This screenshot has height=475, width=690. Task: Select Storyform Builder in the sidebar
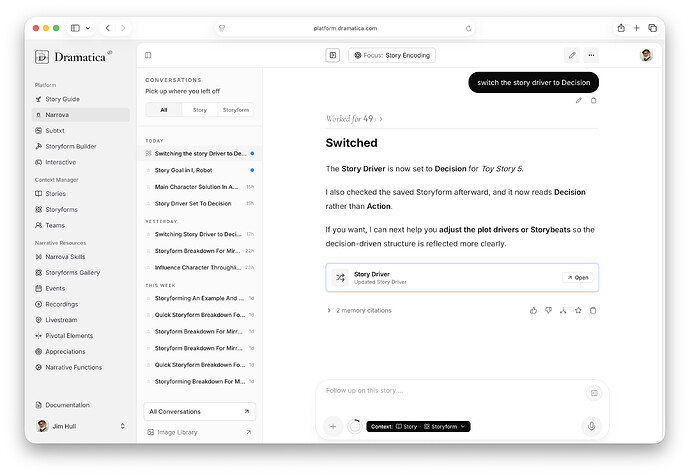pos(70,146)
